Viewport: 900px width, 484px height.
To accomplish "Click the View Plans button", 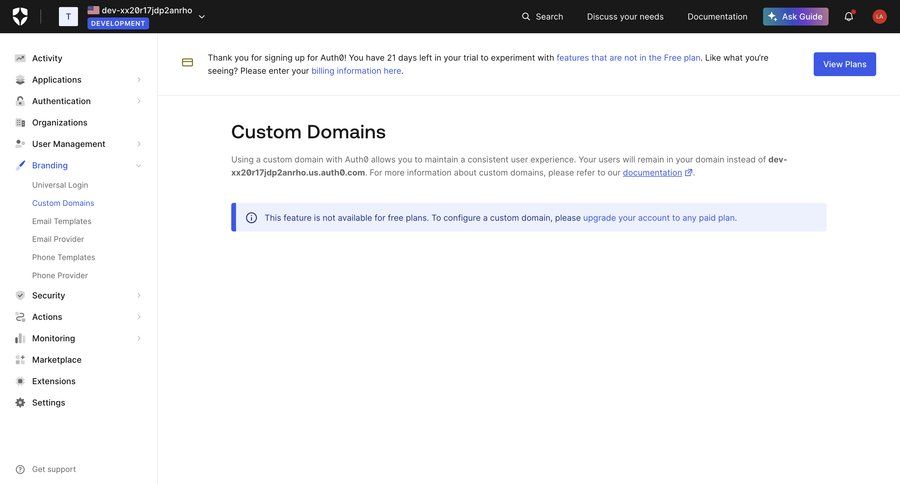I will [844, 64].
